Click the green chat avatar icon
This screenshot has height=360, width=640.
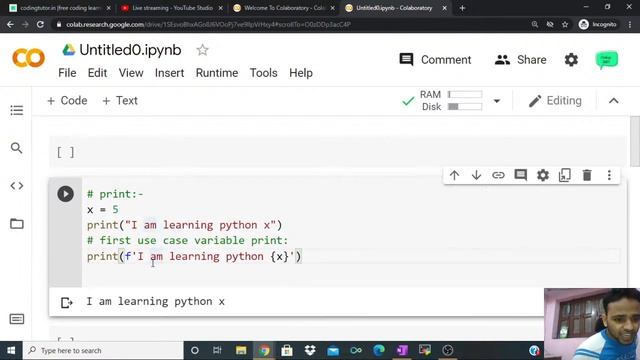click(x=607, y=60)
